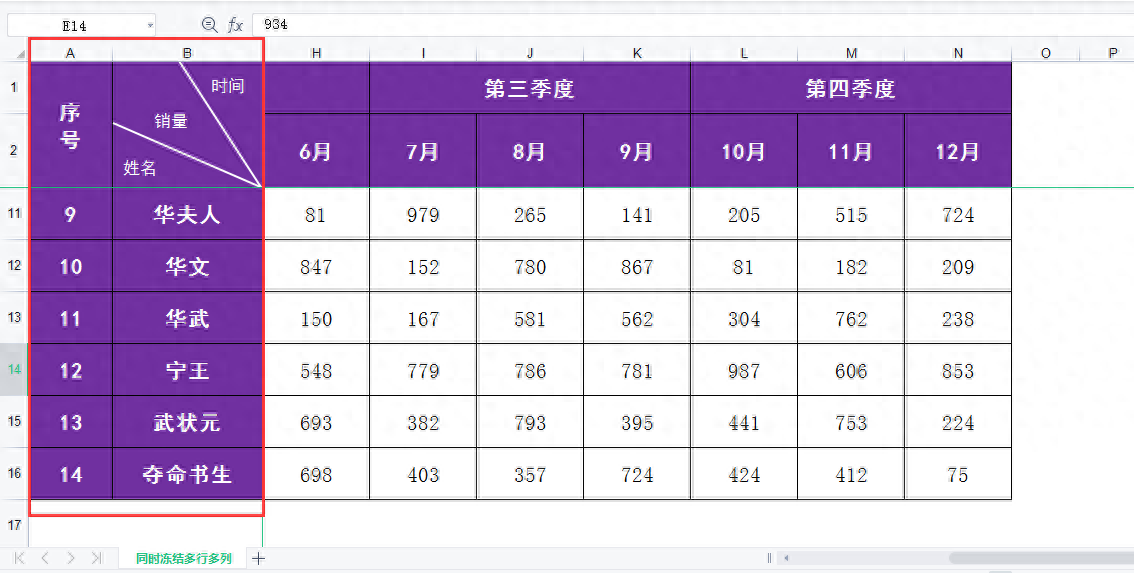Select the name cell 武状元
Image resolution: width=1134 pixels, height=573 pixels.
(x=187, y=422)
